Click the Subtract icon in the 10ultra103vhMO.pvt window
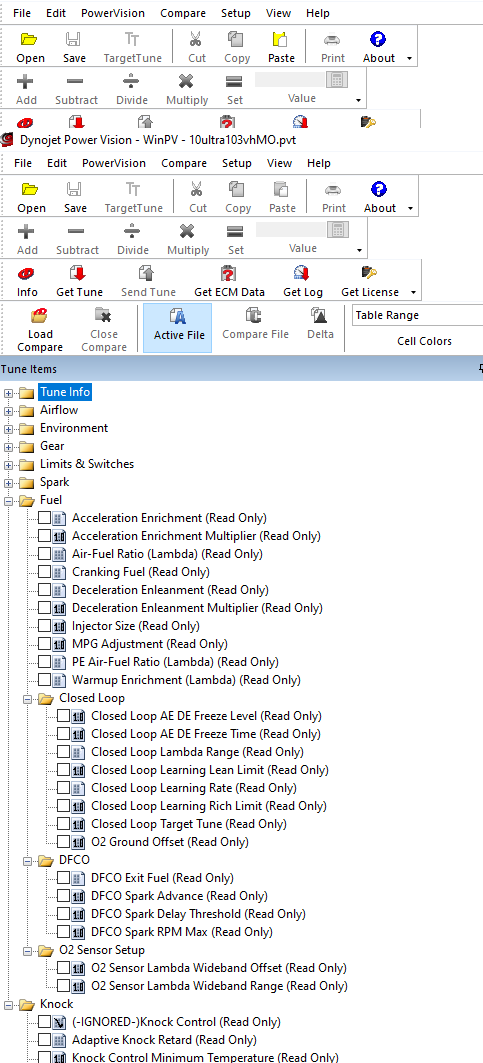The height and width of the screenshot is (1063, 483). (x=76, y=231)
